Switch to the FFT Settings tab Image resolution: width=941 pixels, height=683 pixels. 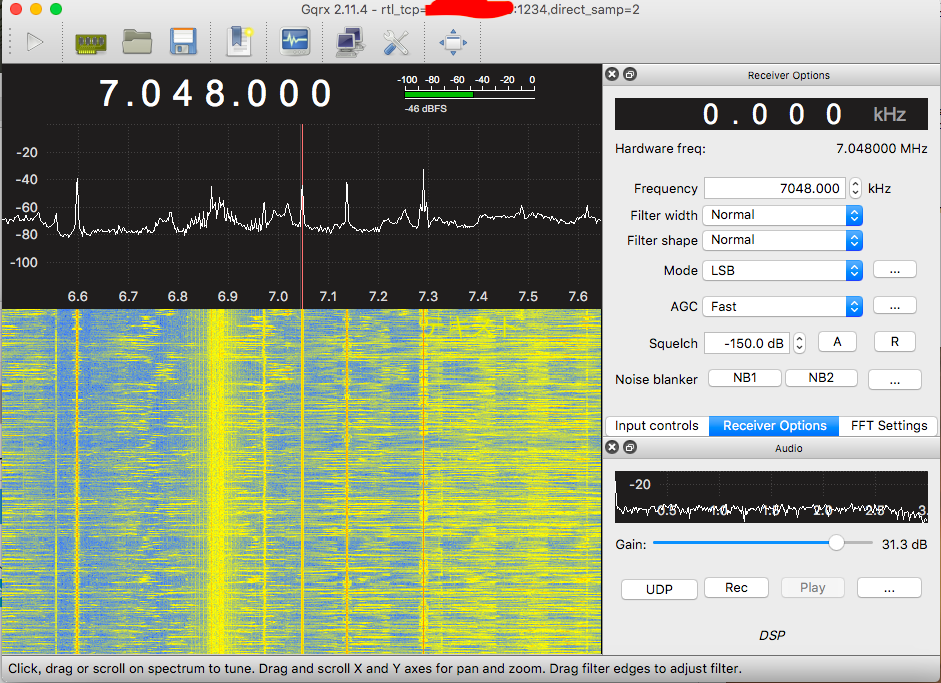[889, 426]
